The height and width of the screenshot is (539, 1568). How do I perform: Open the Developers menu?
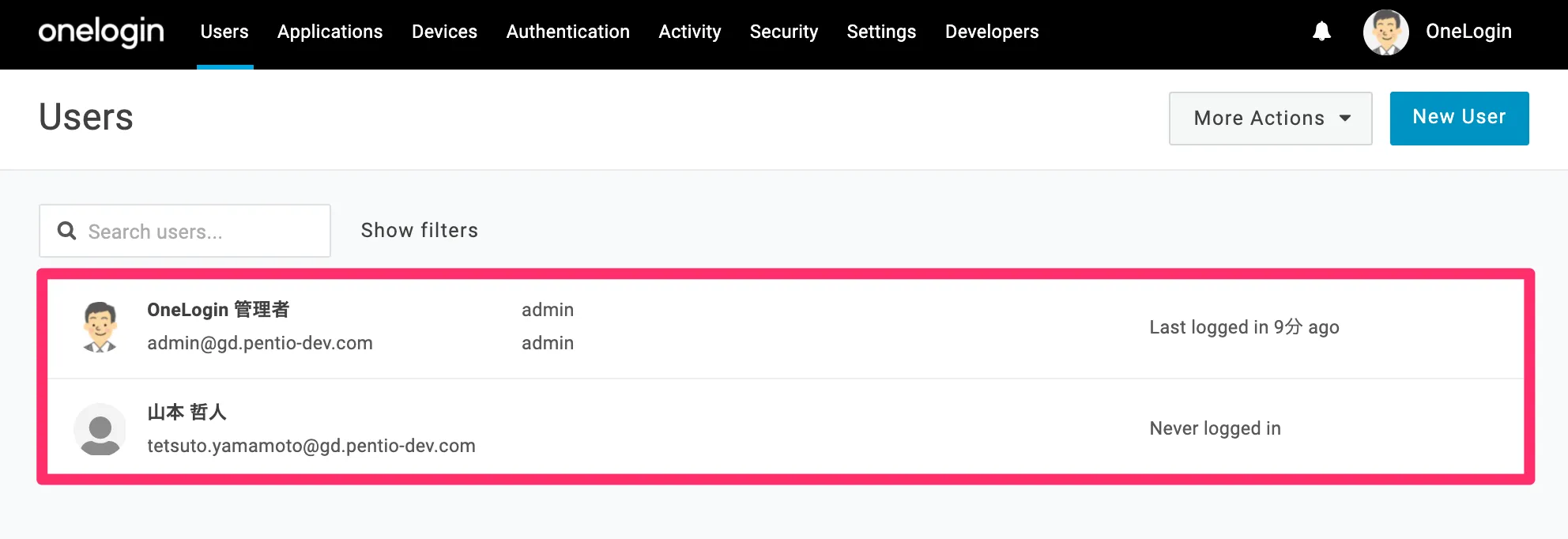tap(991, 32)
